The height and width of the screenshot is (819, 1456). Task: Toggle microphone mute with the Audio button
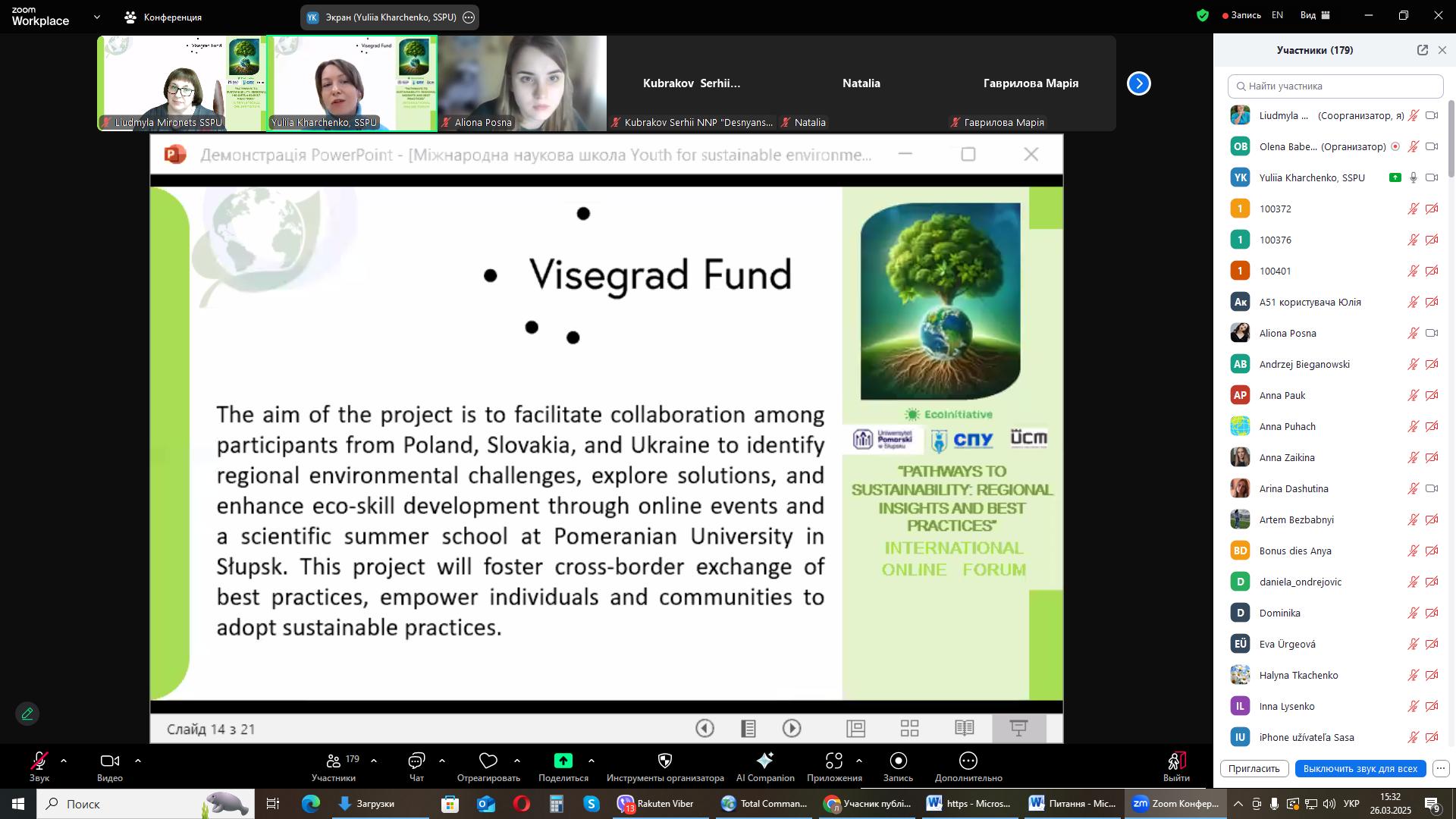(39, 761)
